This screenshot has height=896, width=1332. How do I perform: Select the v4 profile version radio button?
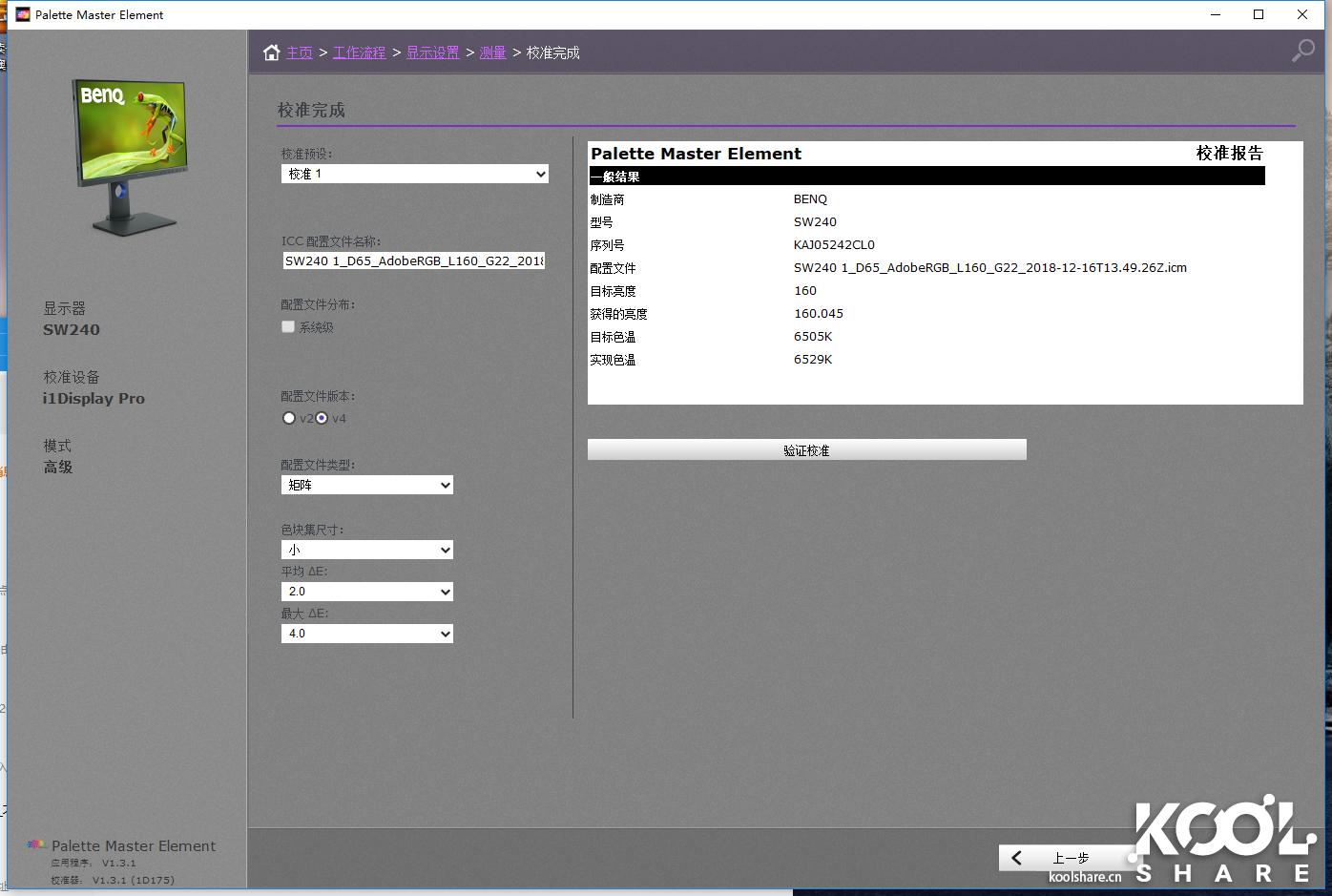coord(321,418)
